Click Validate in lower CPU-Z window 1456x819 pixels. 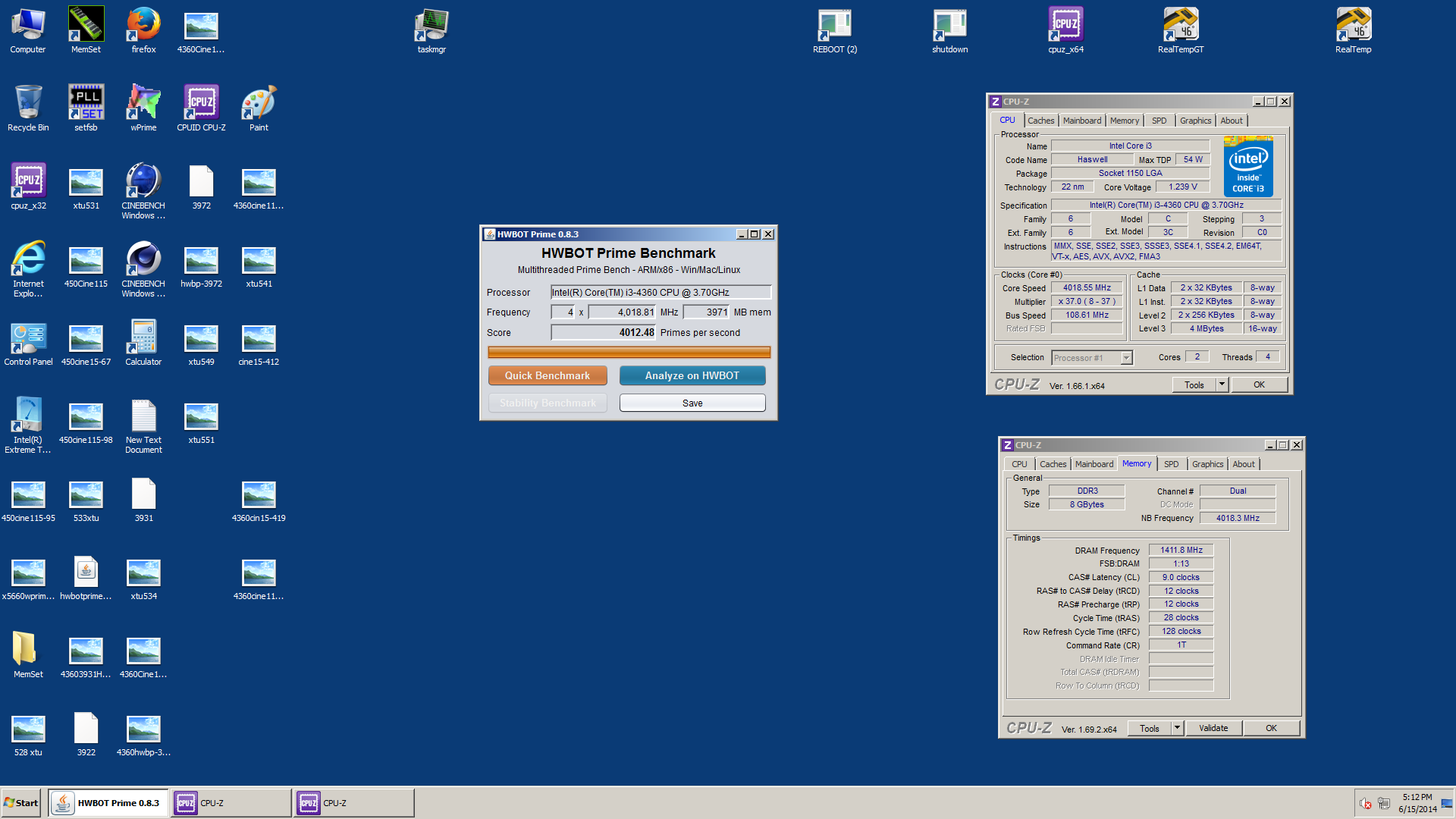tap(1213, 728)
